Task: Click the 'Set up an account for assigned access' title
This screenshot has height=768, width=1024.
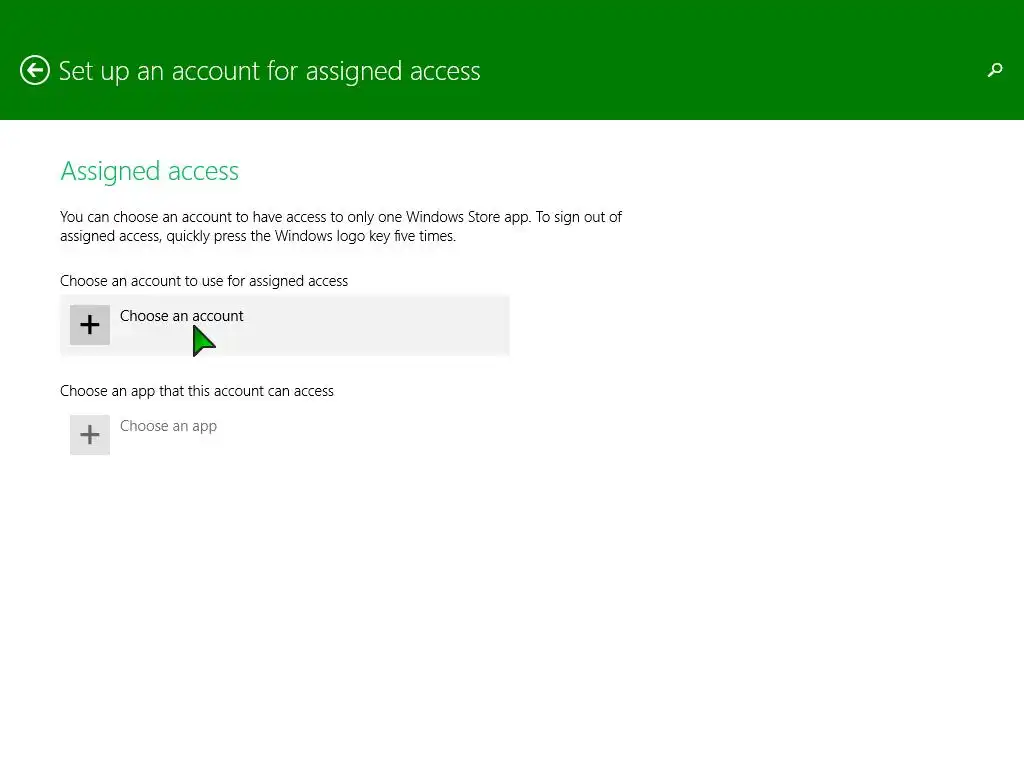Action: pos(269,71)
